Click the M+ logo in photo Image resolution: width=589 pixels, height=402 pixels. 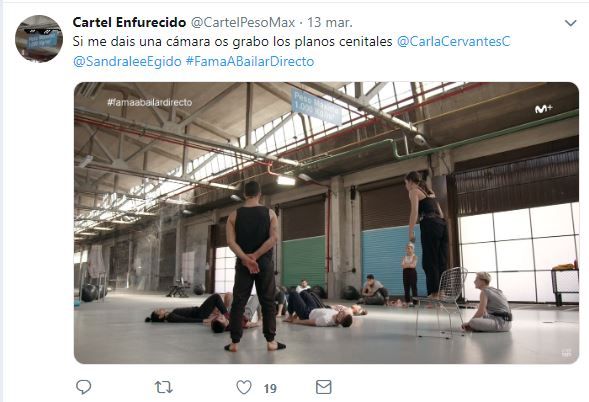click(544, 109)
